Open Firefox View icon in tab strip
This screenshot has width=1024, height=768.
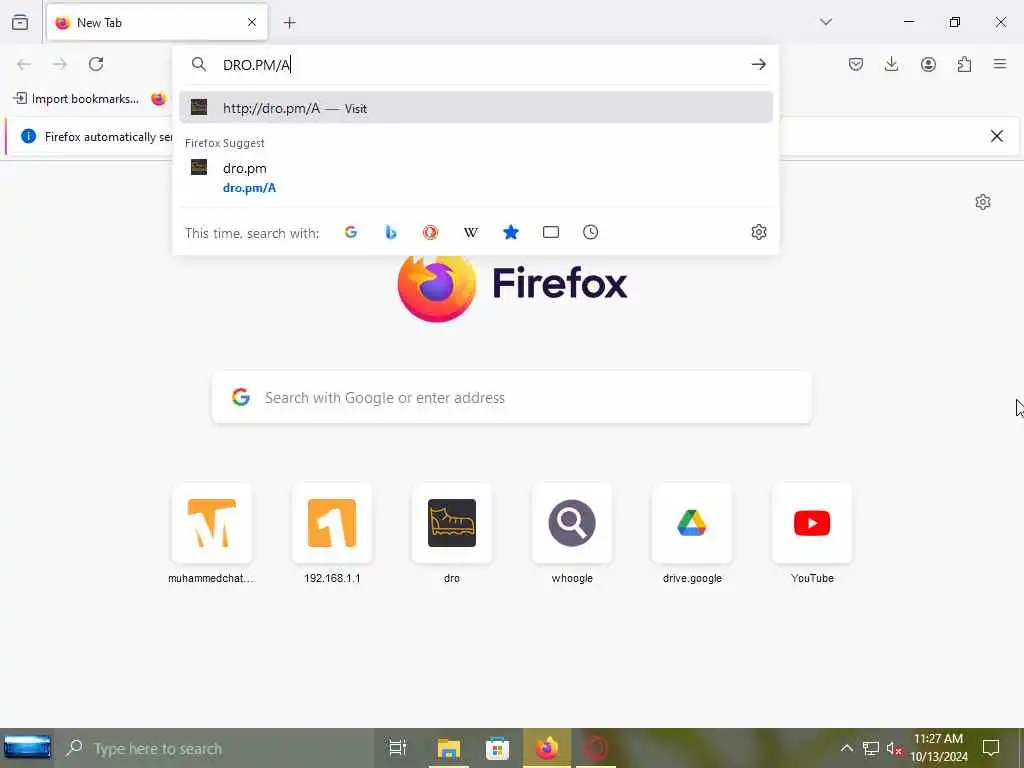(x=20, y=23)
